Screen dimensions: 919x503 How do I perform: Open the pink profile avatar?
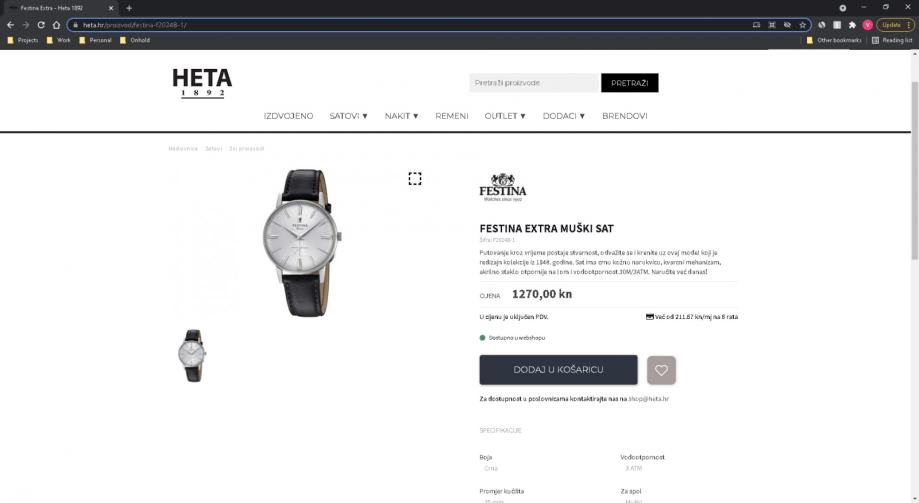point(867,25)
